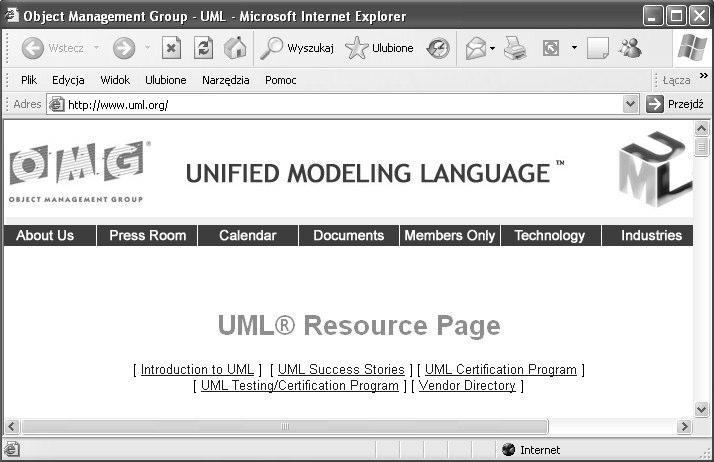Viewport: 714px width, 462px height.
Task: Click the status bar page icon
Action: 12,449
